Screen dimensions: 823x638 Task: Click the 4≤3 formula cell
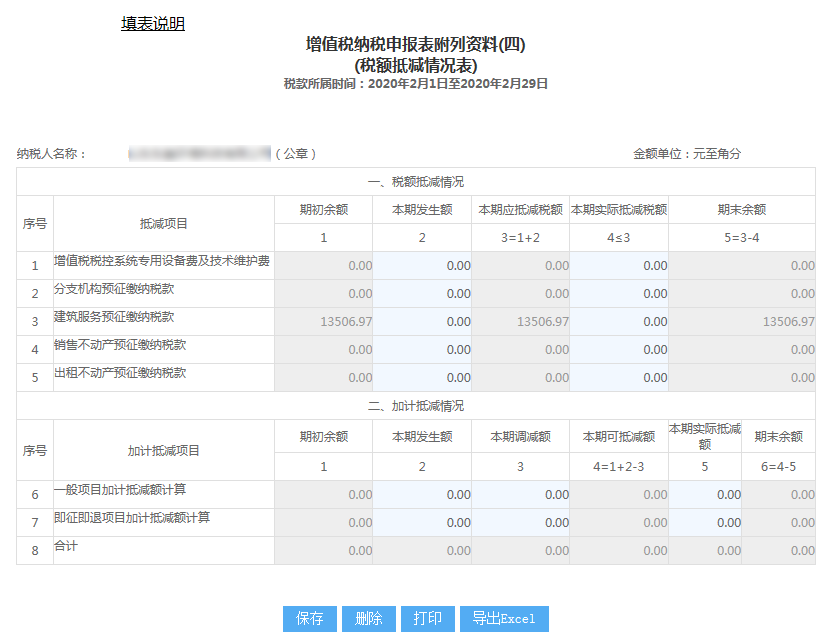[619, 238]
